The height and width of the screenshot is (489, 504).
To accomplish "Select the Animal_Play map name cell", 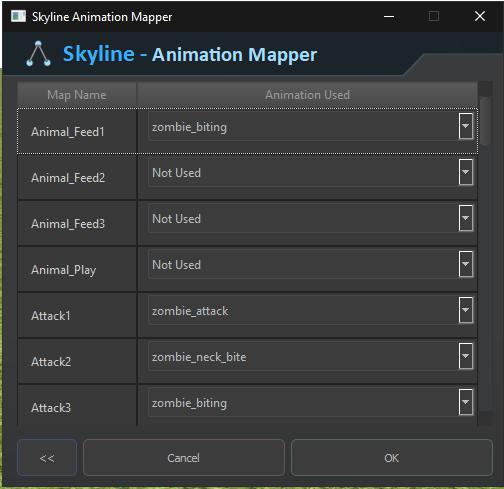I will 77,269.
